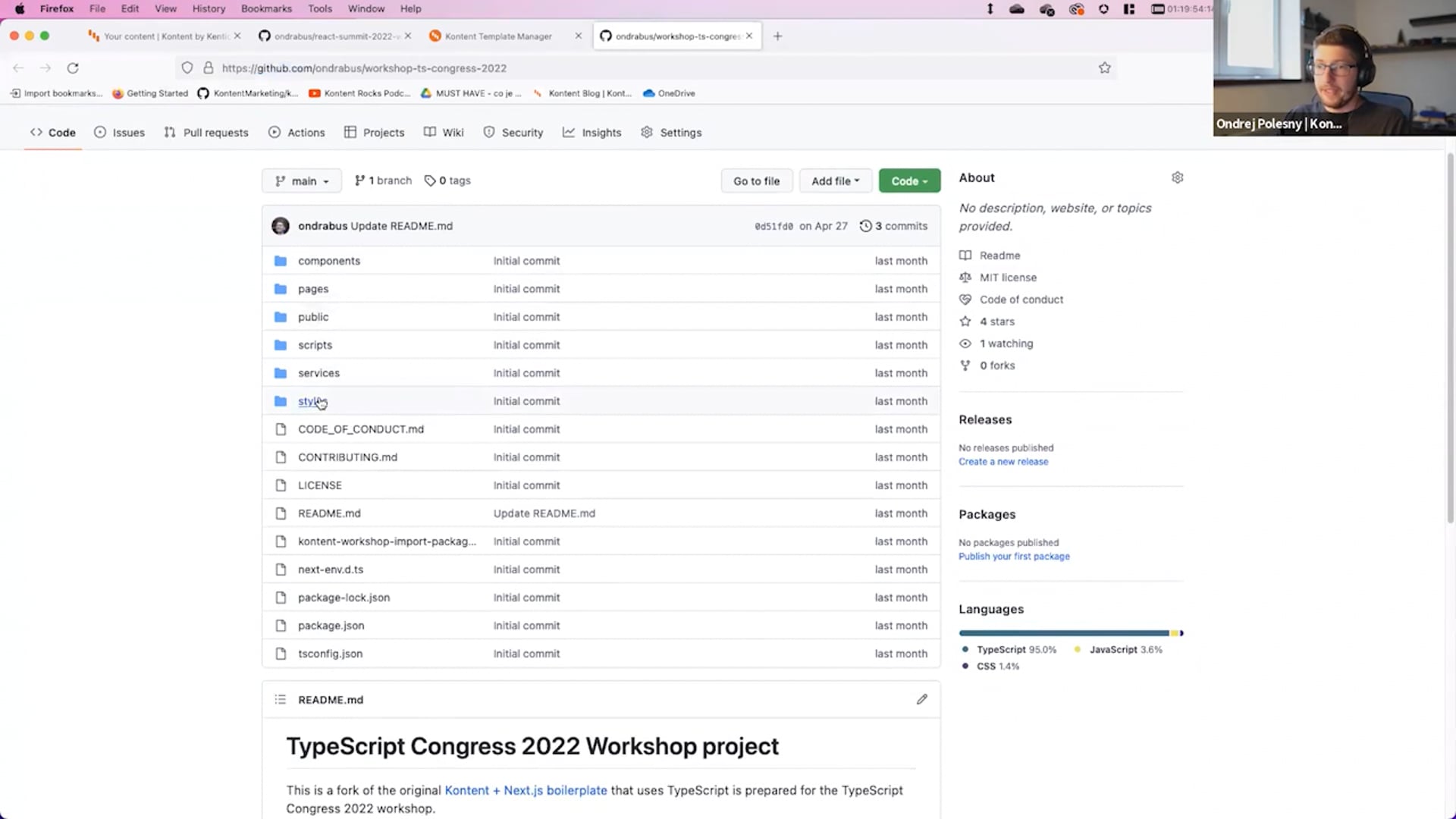
Task: Open the package.json file
Action: tap(331, 626)
